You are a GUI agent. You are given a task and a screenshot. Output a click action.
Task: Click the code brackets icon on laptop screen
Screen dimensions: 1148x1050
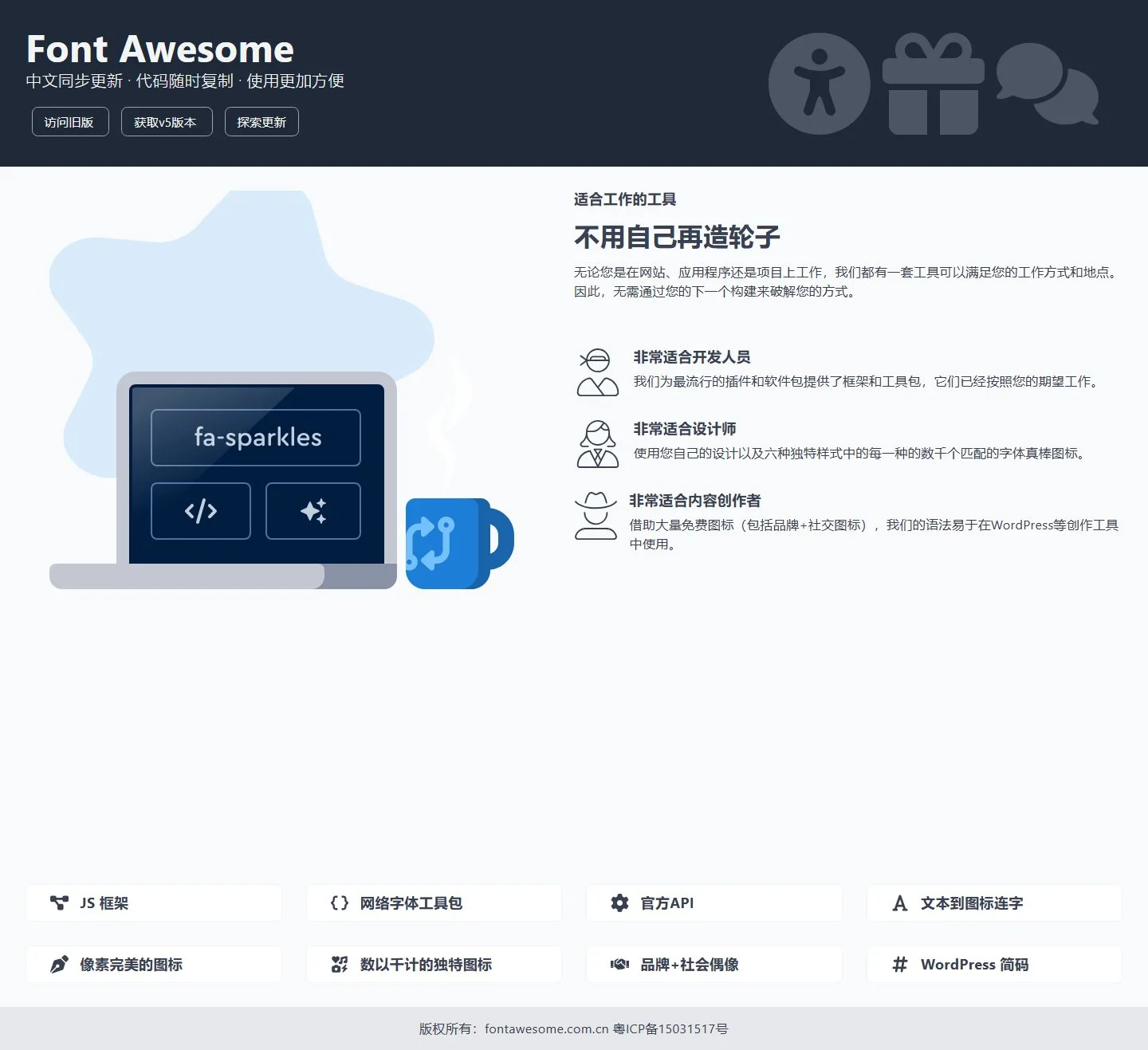coord(201,511)
